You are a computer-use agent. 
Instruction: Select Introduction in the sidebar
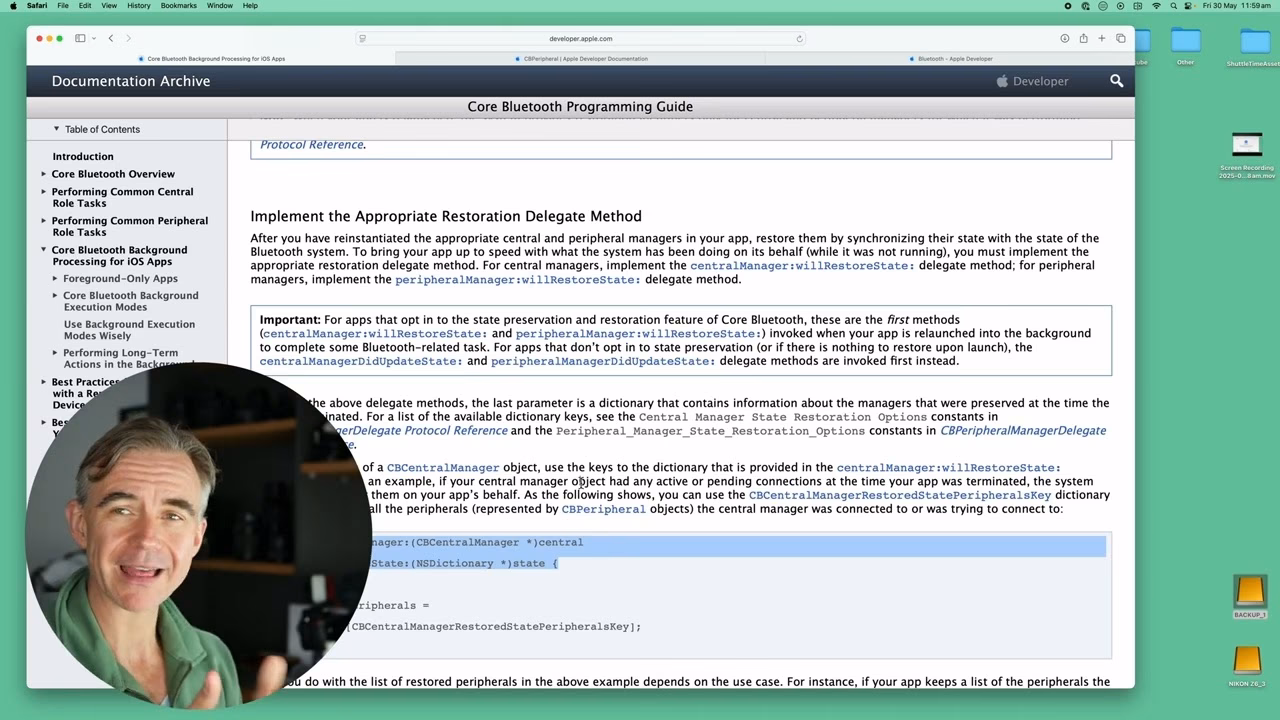tap(83, 157)
